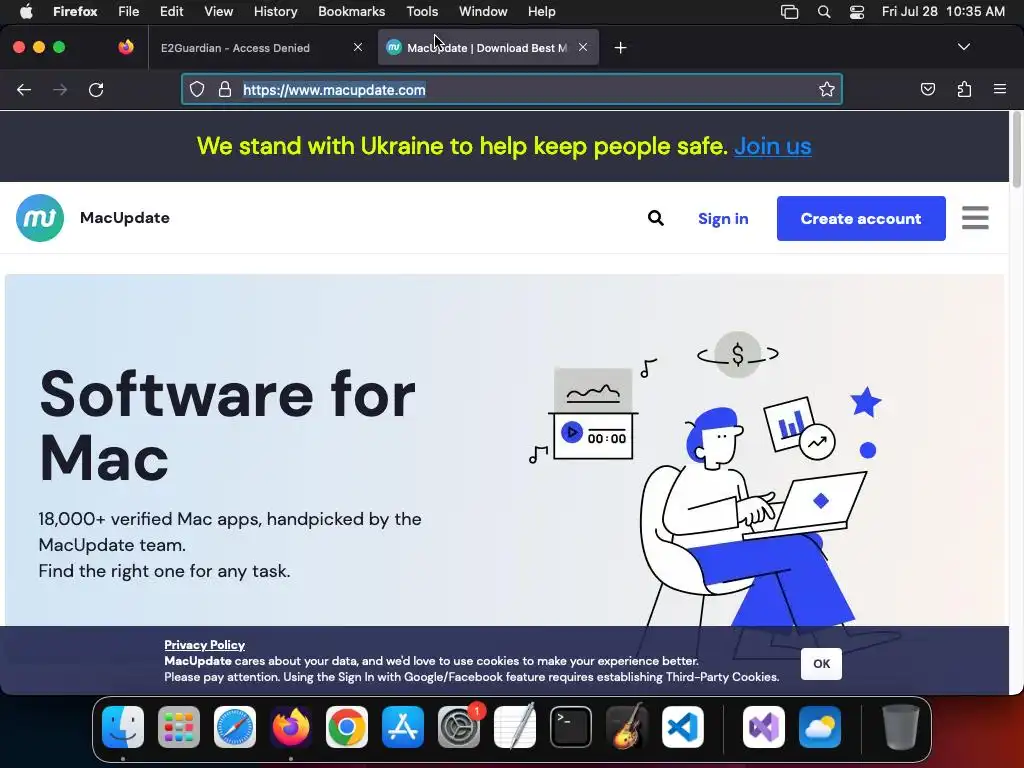
Task: Open the cloud weather app in dock
Action: 820,727
